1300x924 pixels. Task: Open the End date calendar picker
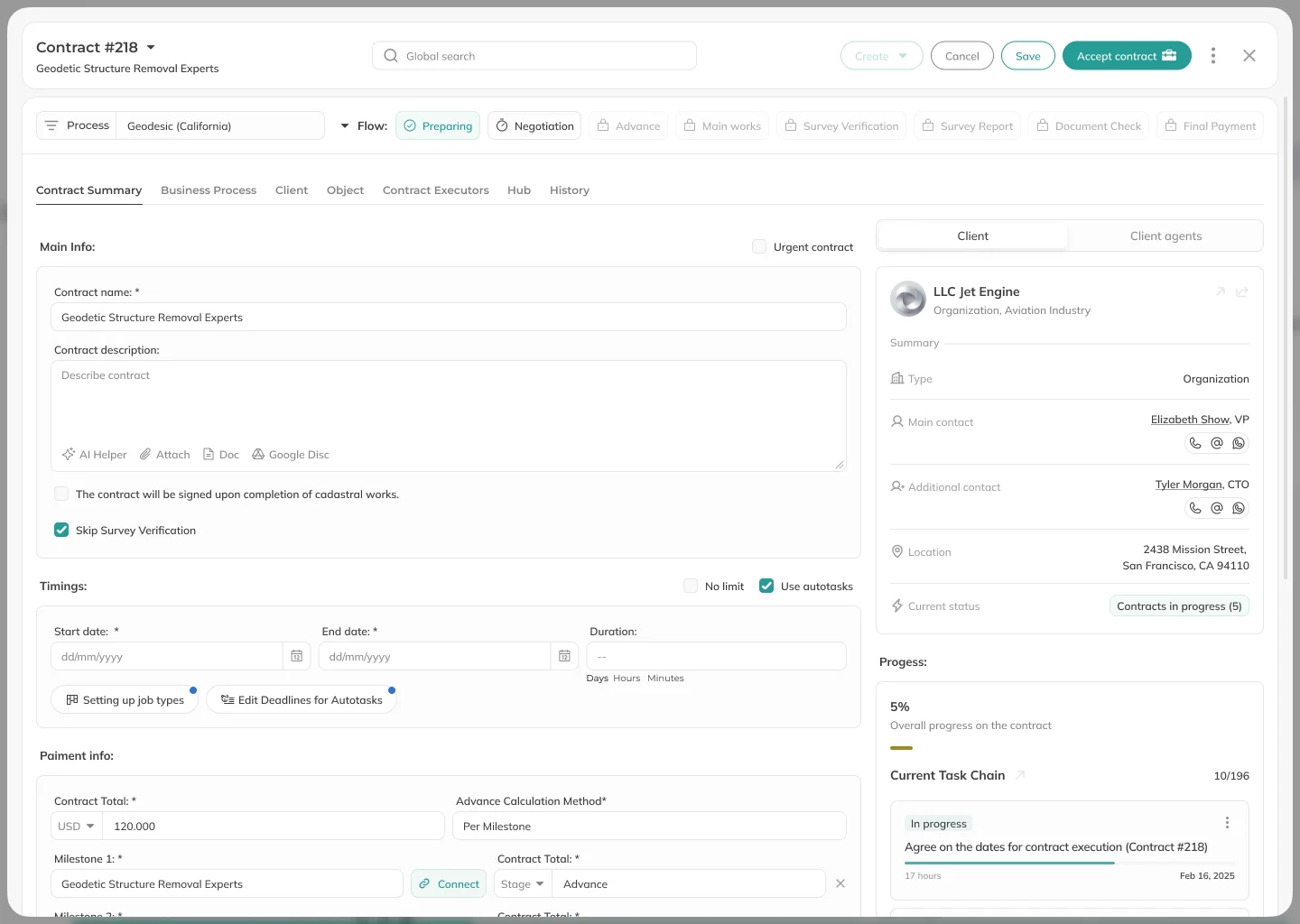coord(564,656)
